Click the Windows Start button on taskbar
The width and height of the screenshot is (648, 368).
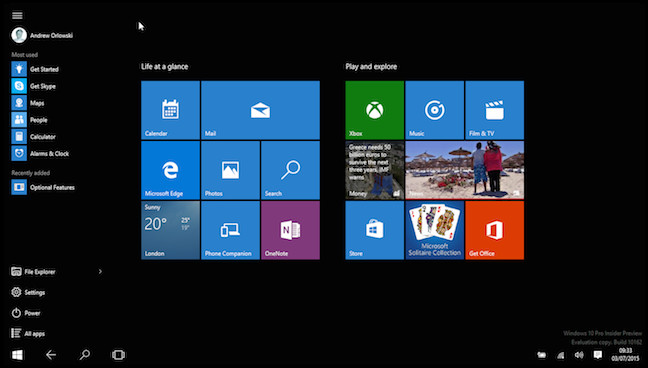(x=17, y=355)
